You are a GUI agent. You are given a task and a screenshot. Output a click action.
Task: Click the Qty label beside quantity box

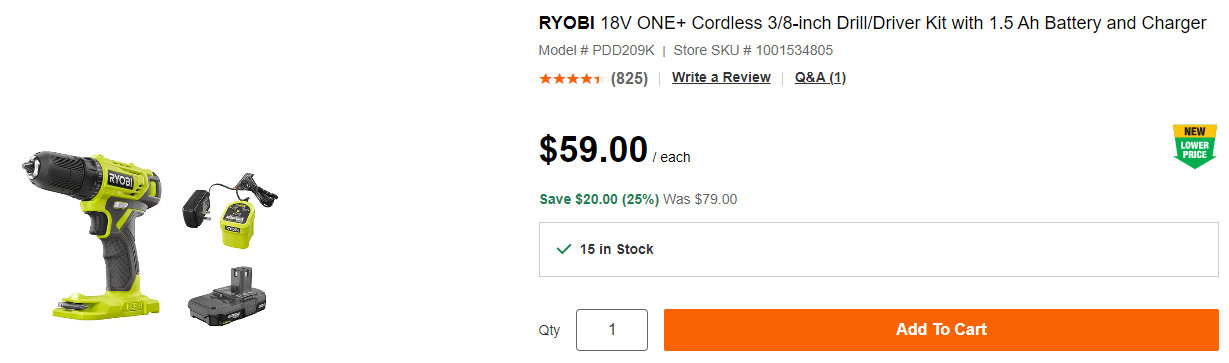[x=550, y=331]
